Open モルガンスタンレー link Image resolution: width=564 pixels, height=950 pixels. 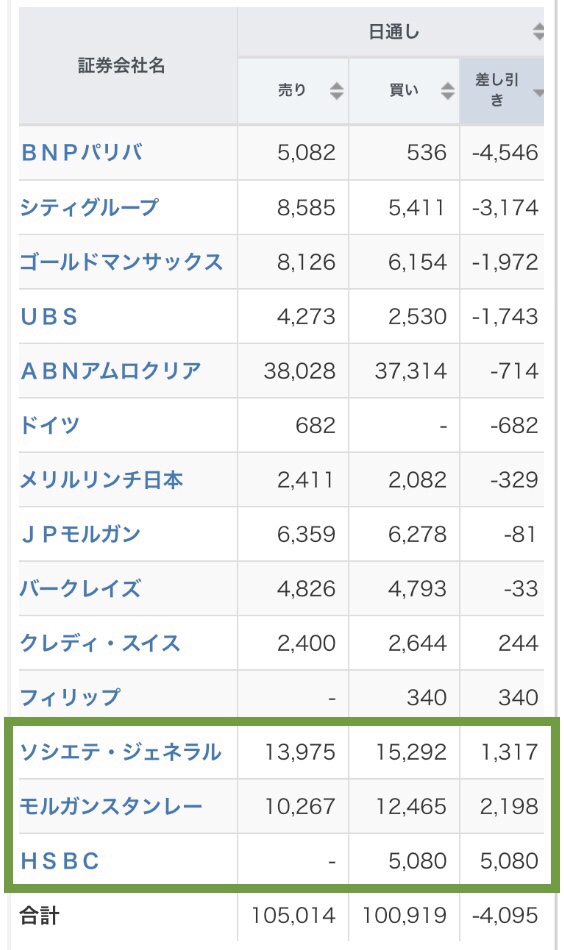click(x=111, y=806)
